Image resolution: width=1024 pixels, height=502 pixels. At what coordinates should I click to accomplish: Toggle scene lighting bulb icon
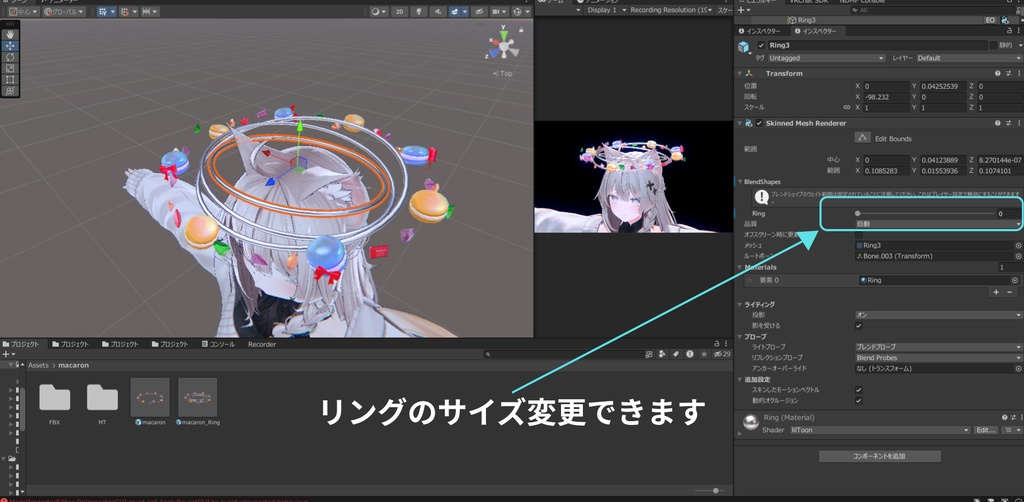pos(418,12)
